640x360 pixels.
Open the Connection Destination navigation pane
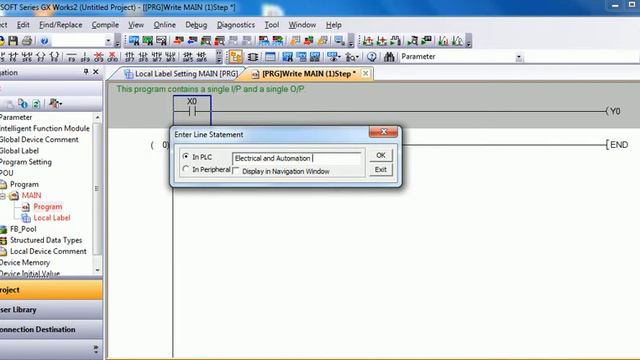click(51, 329)
